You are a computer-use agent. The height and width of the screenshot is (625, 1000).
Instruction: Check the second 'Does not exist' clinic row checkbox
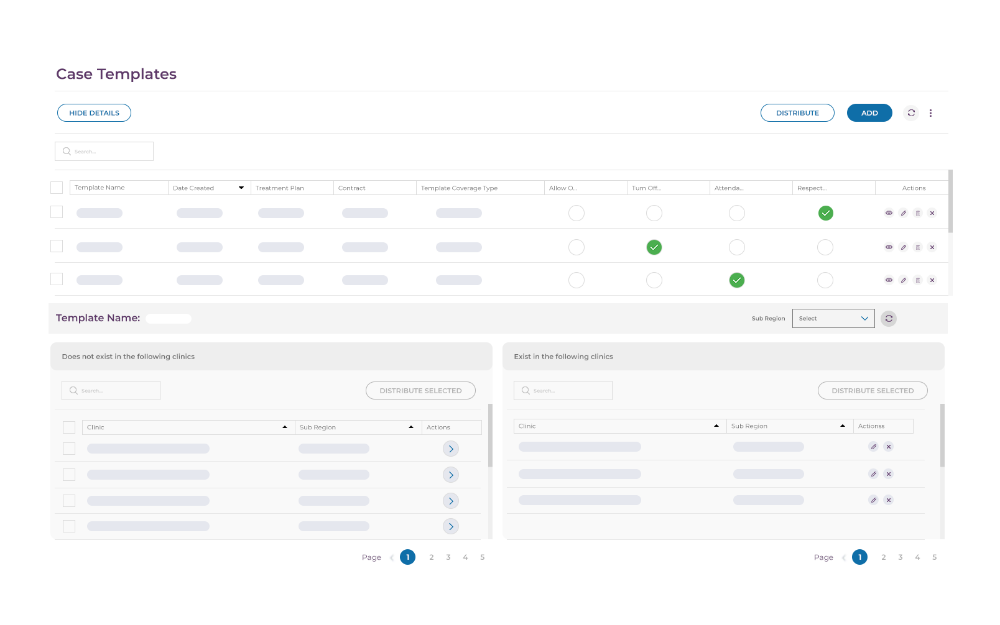pyautogui.click(x=69, y=474)
